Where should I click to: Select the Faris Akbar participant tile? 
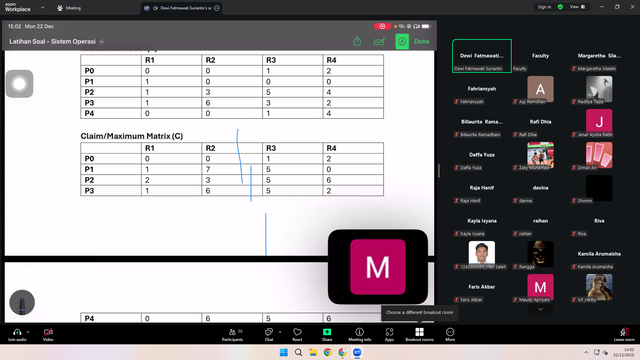point(482,287)
